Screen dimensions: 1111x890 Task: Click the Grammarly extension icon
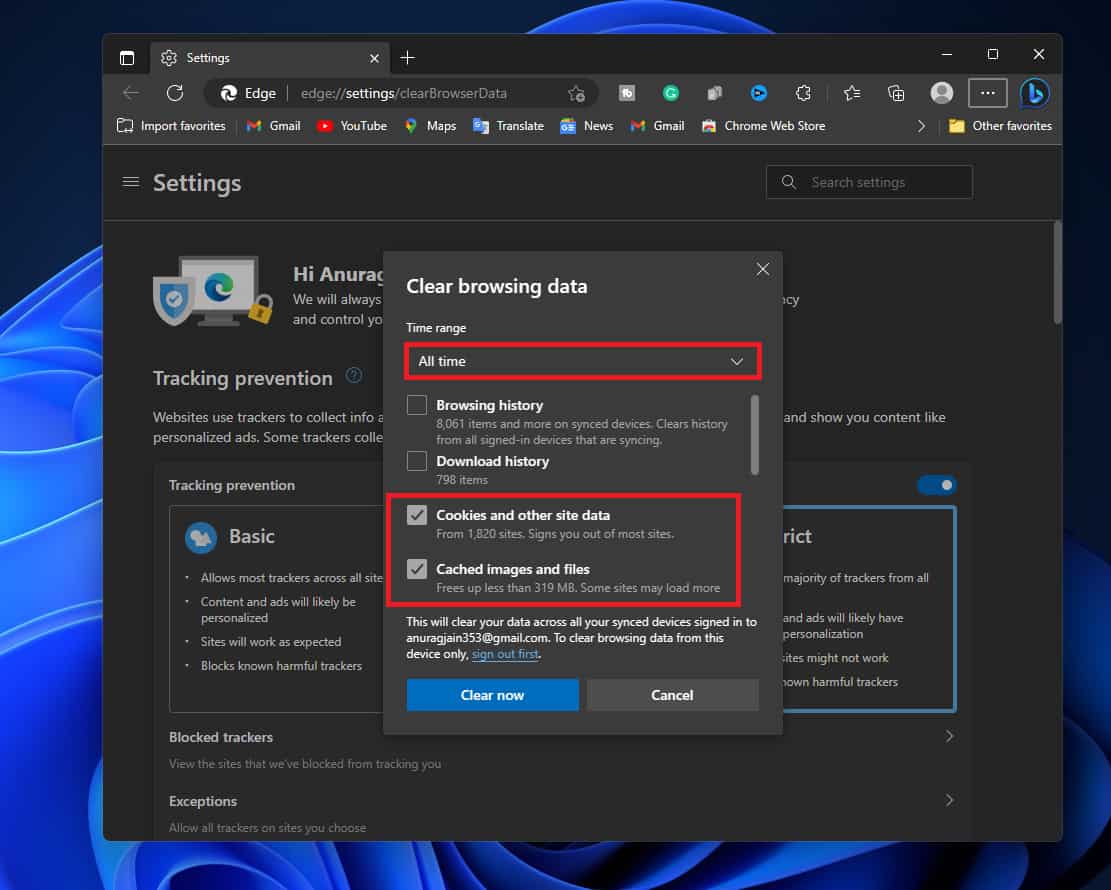(x=671, y=93)
